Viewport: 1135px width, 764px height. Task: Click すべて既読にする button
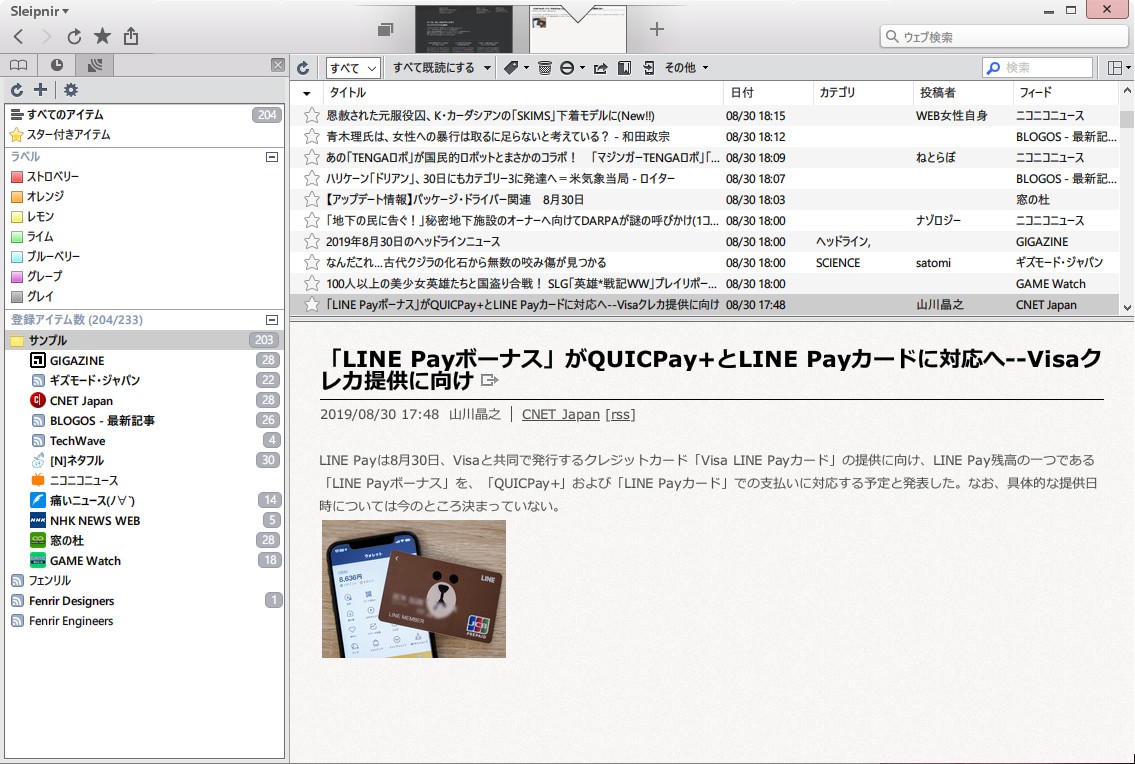[434, 68]
